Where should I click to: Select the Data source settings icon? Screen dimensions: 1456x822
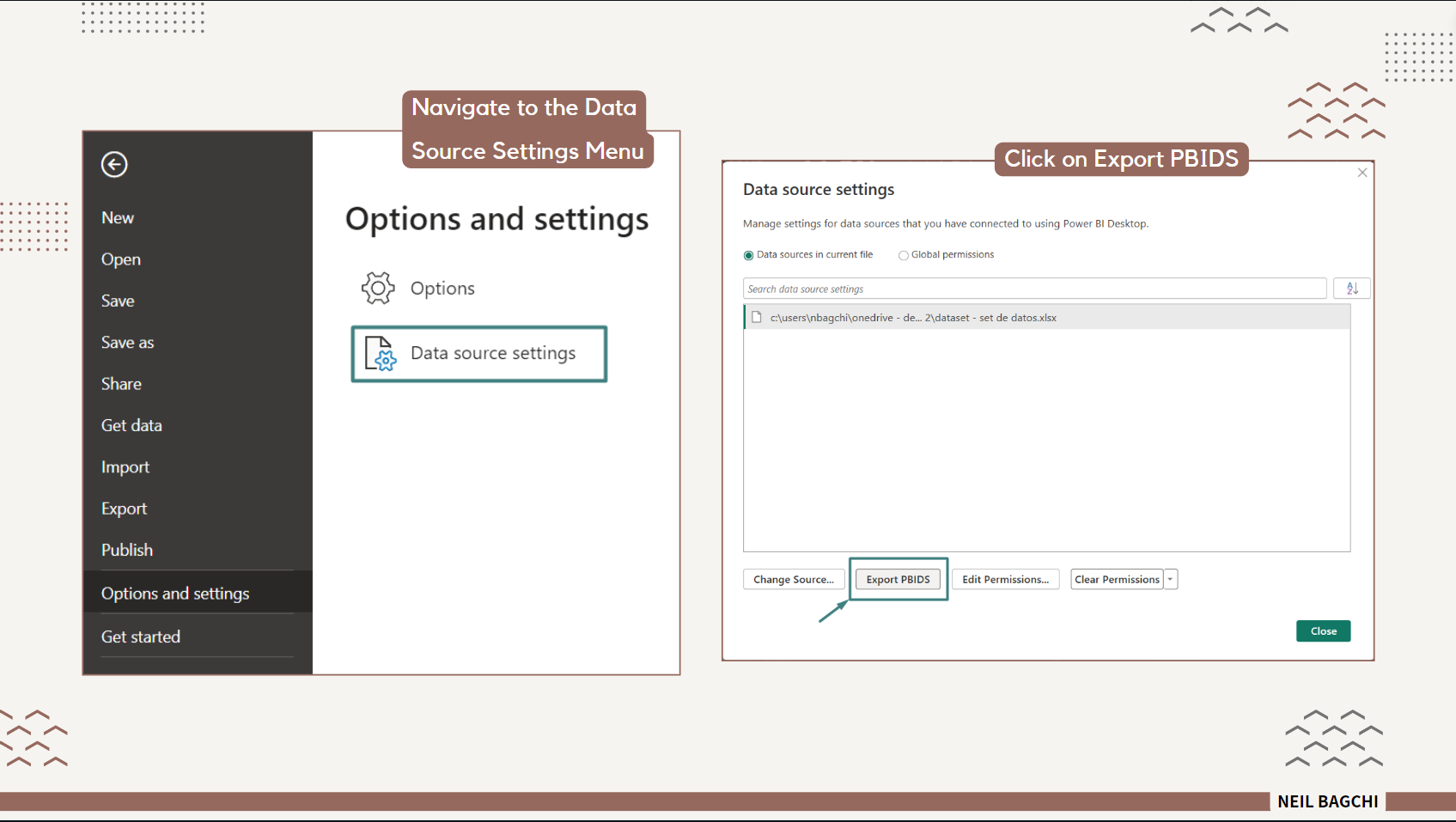pyautogui.click(x=378, y=353)
